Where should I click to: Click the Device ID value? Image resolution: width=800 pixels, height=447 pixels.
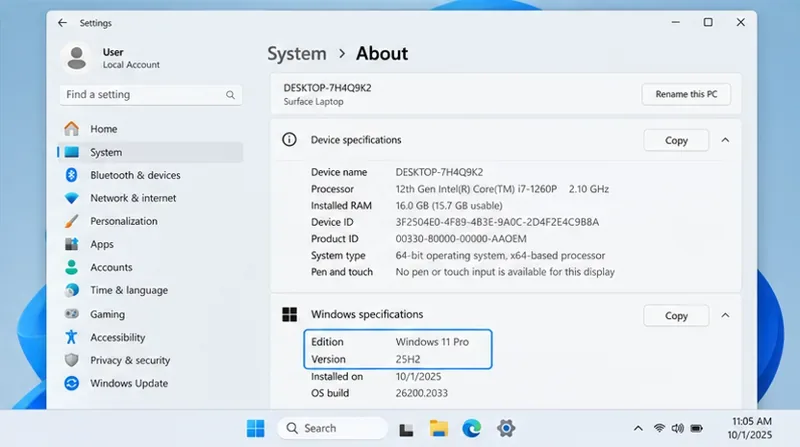[x=497, y=222]
